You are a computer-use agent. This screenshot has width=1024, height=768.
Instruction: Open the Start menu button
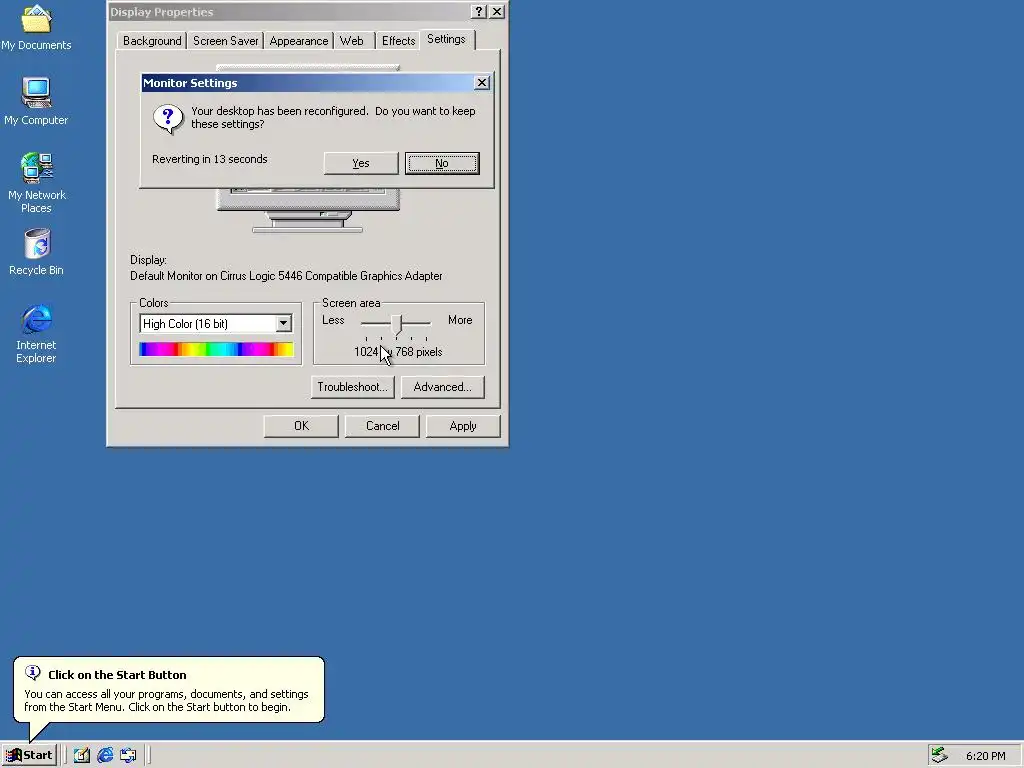click(x=29, y=755)
